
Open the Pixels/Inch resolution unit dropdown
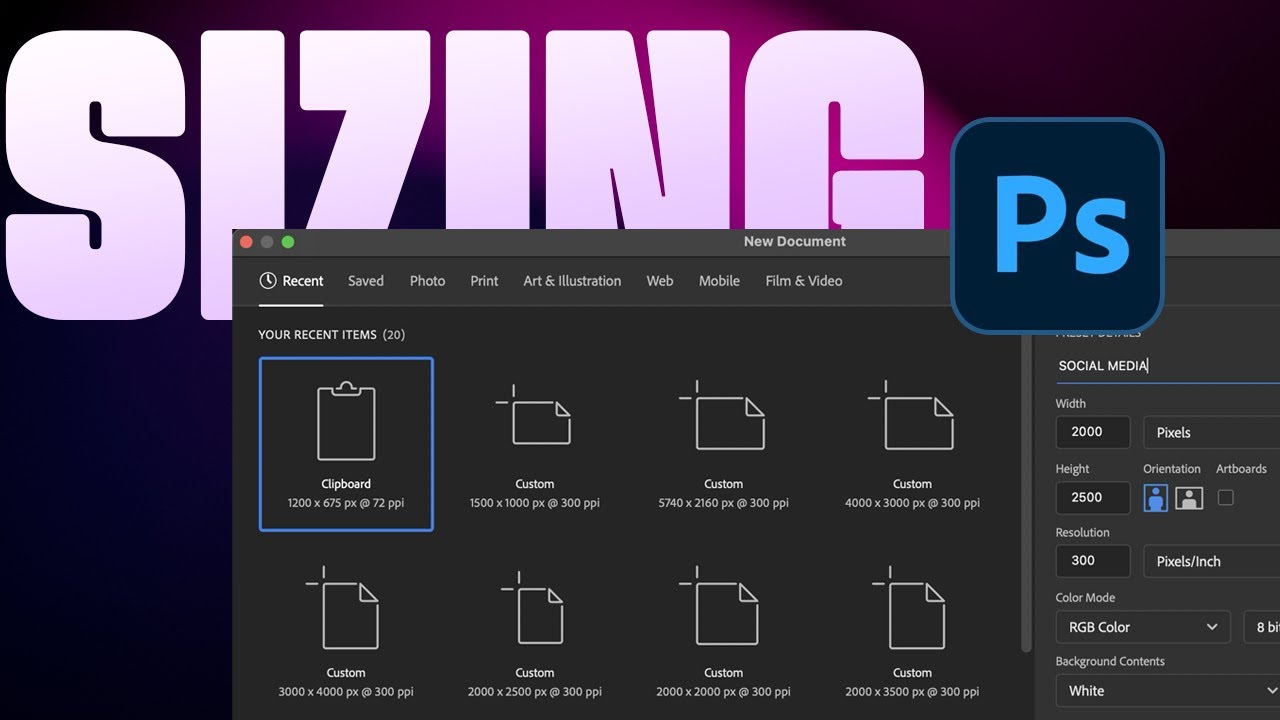coord(1211,561)
